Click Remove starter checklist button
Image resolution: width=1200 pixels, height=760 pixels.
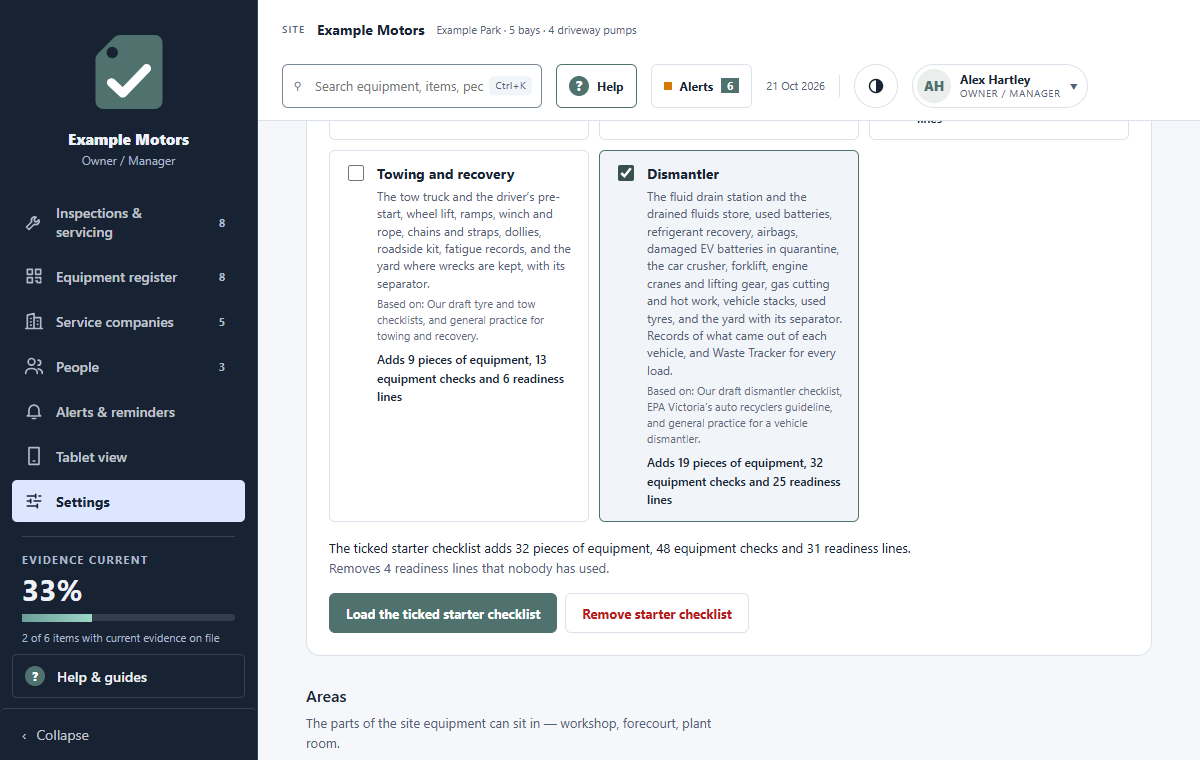point(657,614)
